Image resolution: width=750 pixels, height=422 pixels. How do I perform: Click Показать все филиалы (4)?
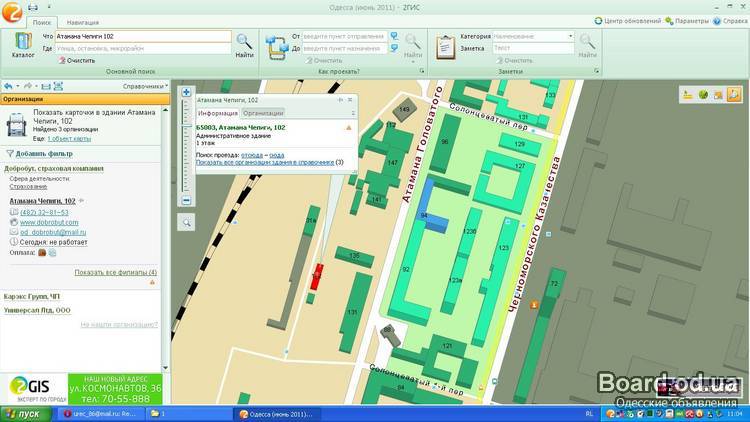115,272
